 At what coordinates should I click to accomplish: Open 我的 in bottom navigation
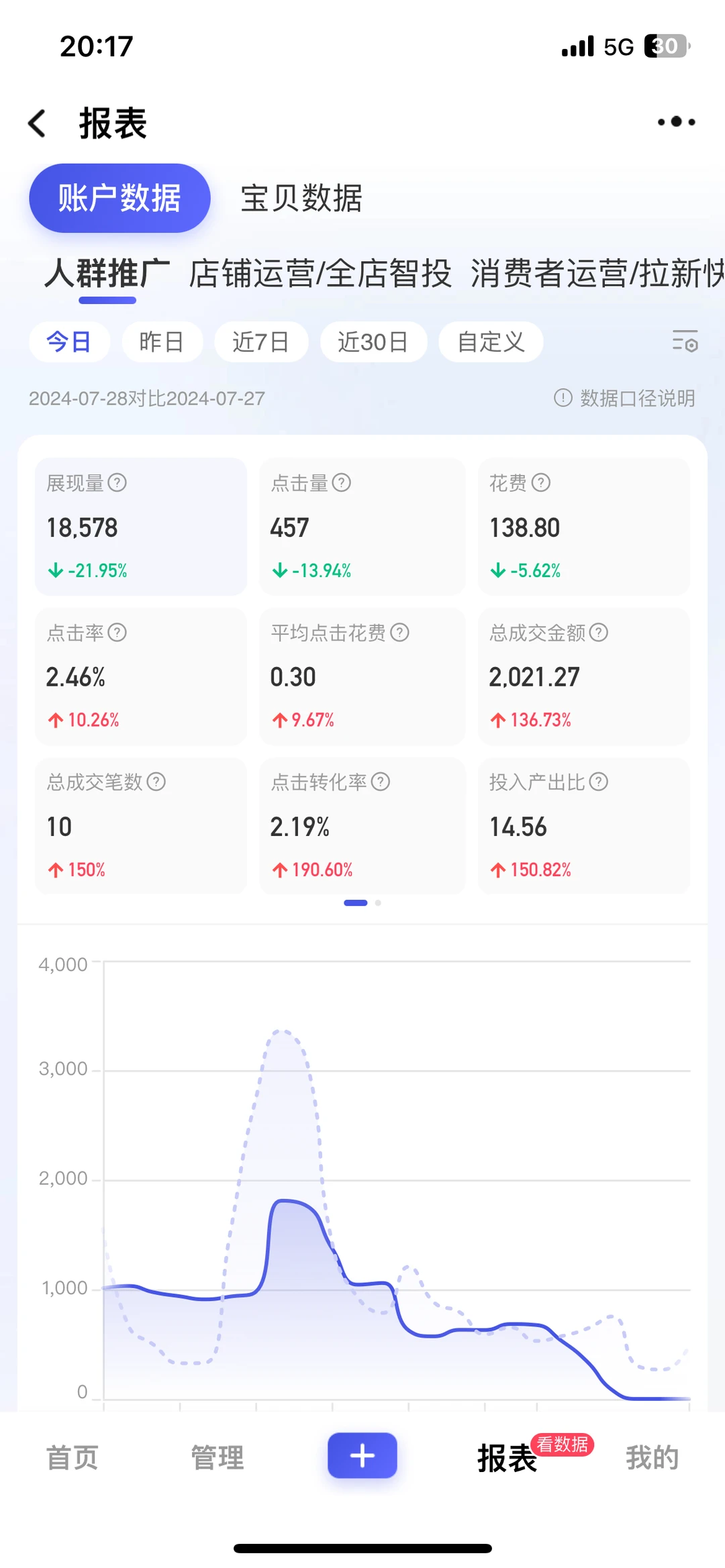click(x=652, y=1457)
